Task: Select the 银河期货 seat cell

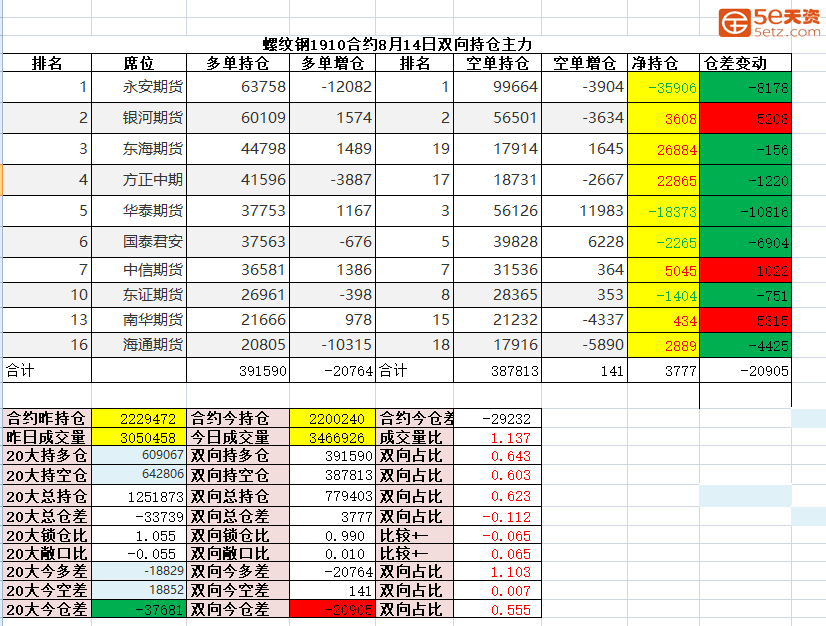Action: point(139,118)
